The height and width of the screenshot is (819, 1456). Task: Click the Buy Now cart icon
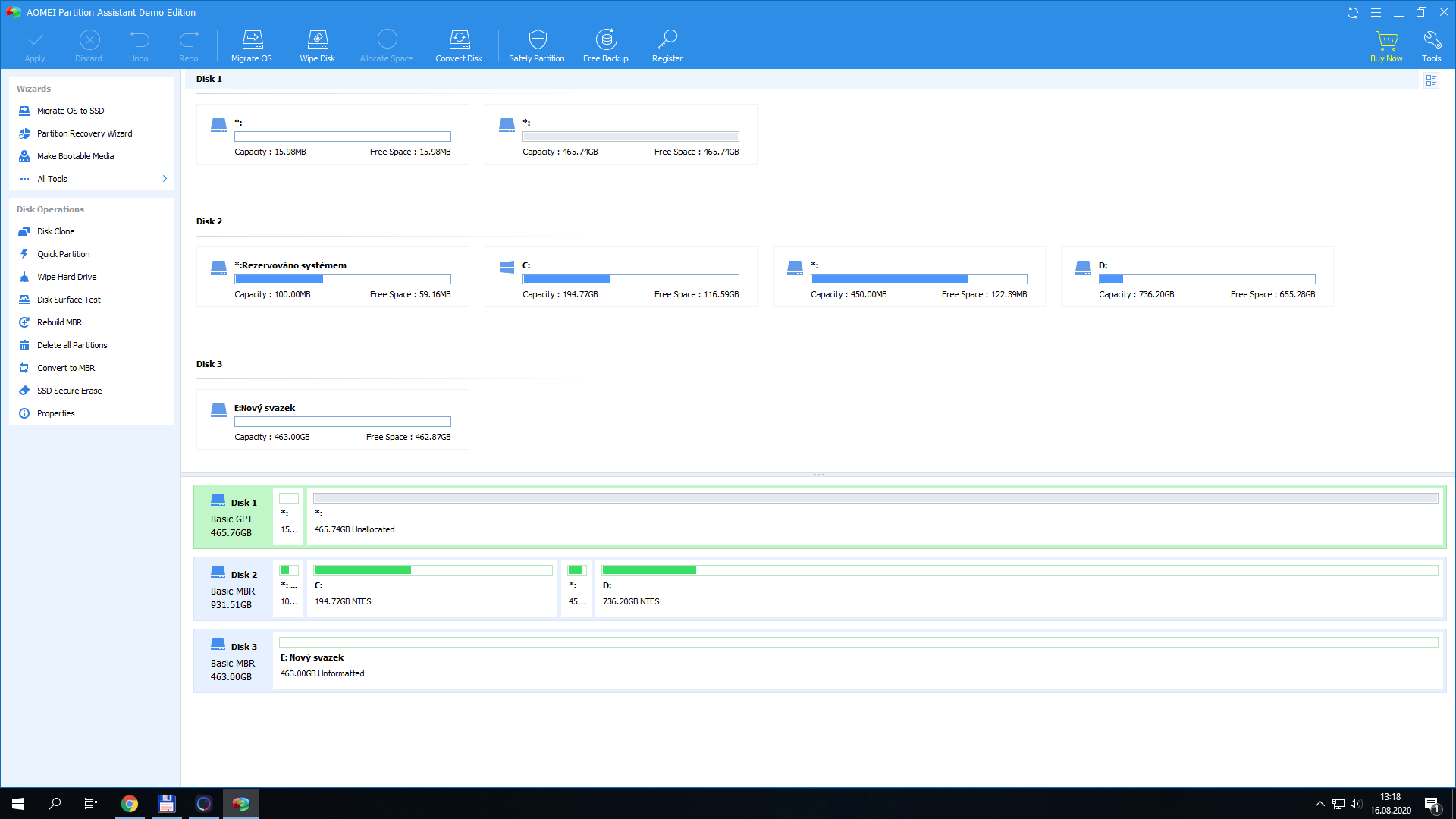pos(1386,40)
